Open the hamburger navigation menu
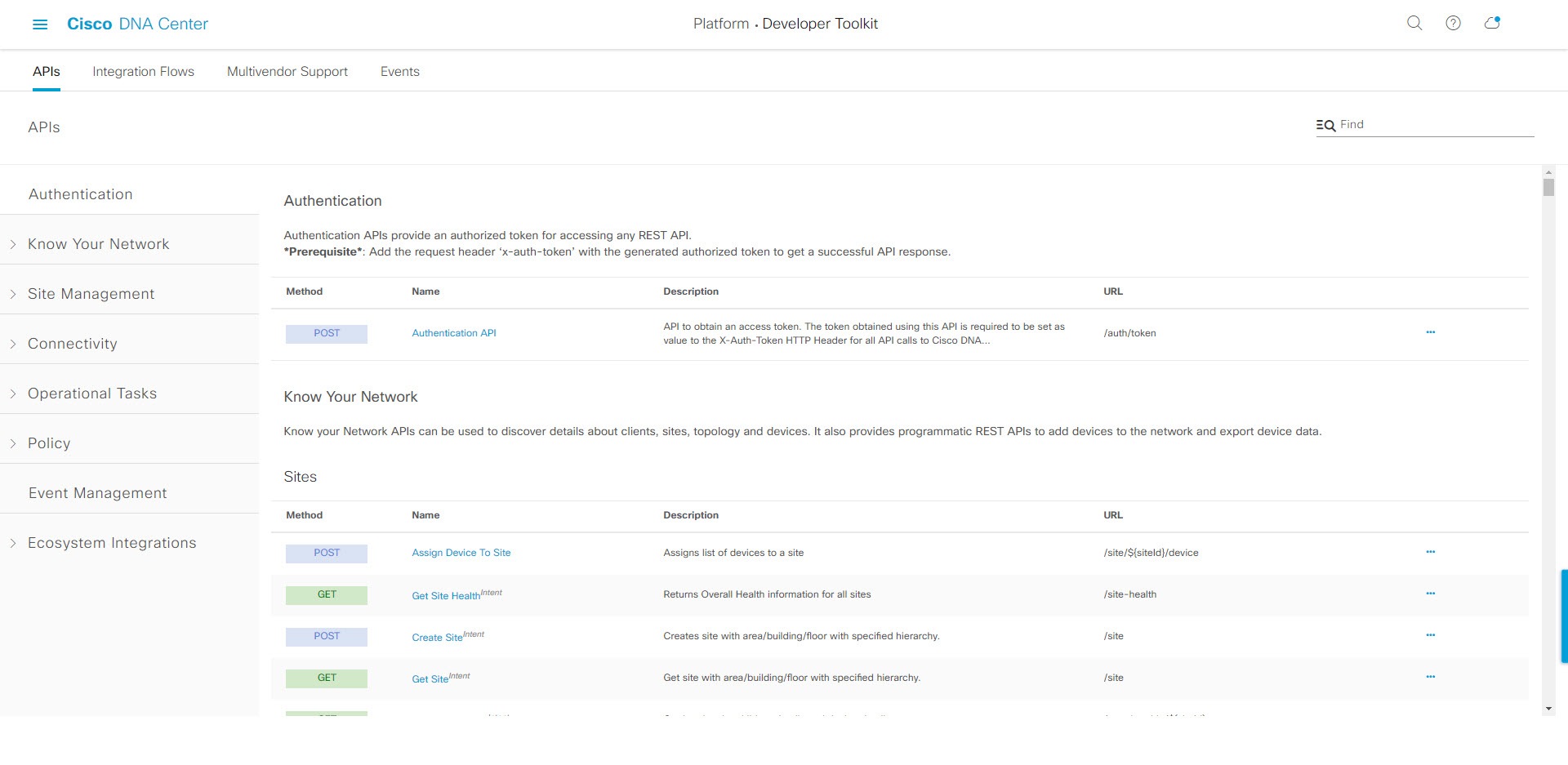This screenshot has height=765, width=1568. pyautogui.click(x=40, y=24)
